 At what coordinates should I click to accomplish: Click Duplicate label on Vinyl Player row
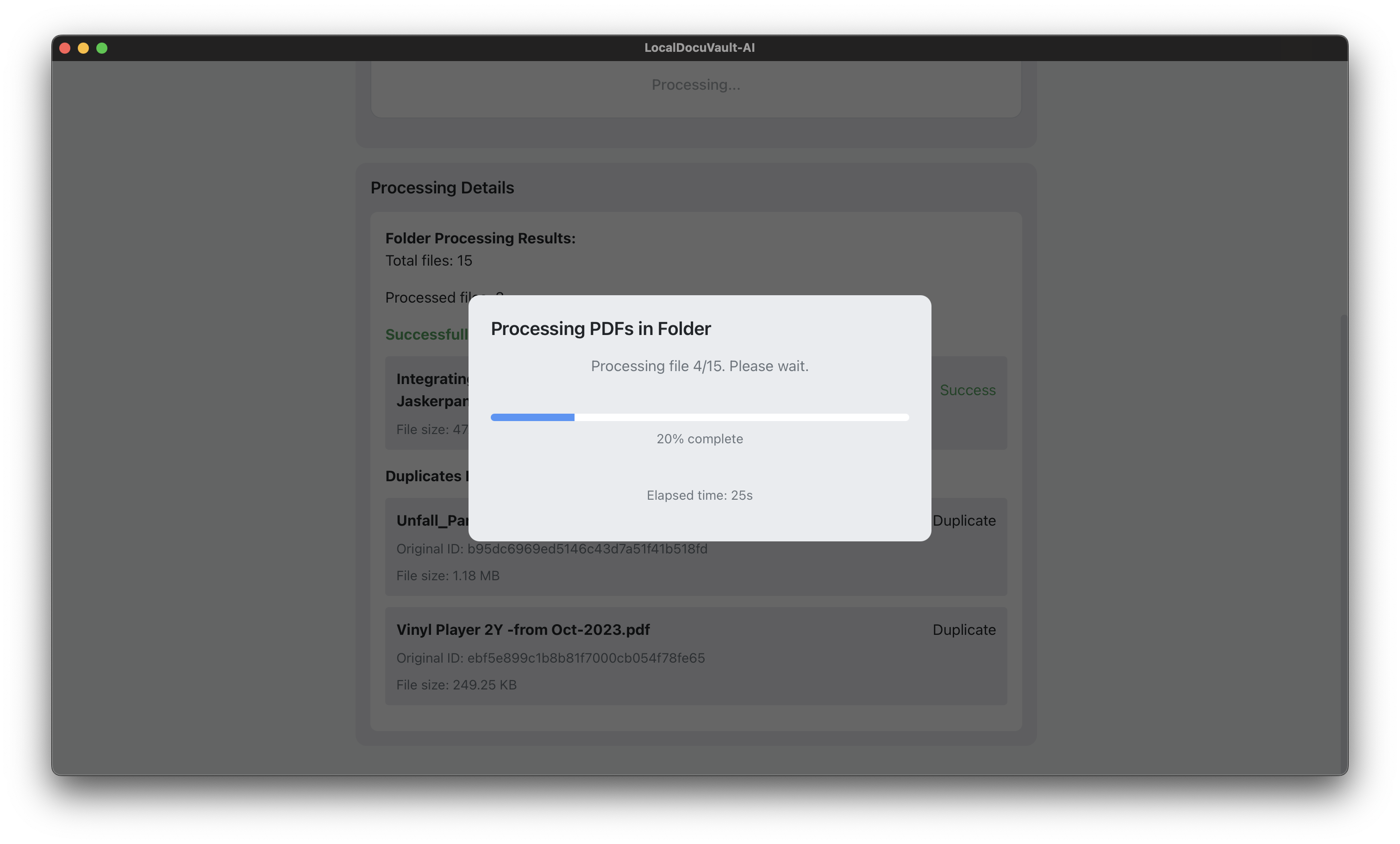964,630
